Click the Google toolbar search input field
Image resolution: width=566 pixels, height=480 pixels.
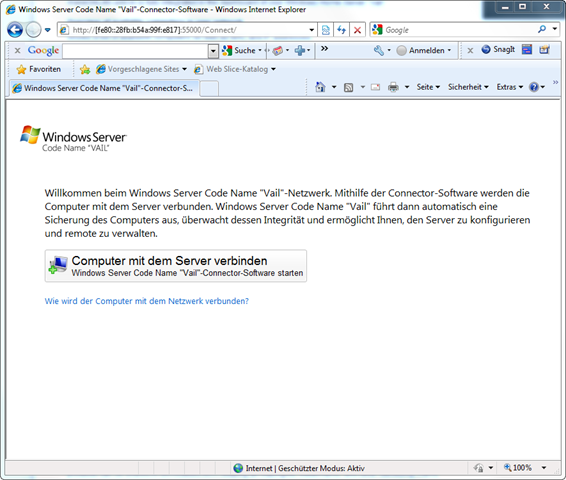click(135, 51)
